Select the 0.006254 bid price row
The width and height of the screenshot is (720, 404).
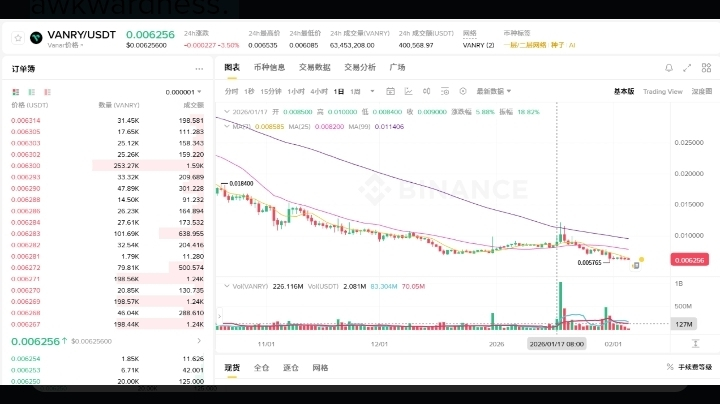107,359
